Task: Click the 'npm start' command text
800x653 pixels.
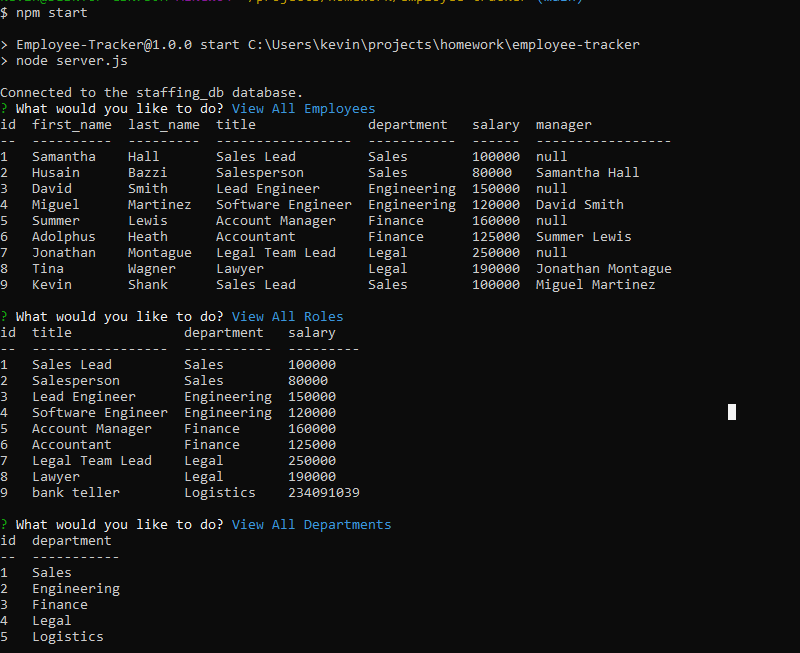Action: coord(52,13)
